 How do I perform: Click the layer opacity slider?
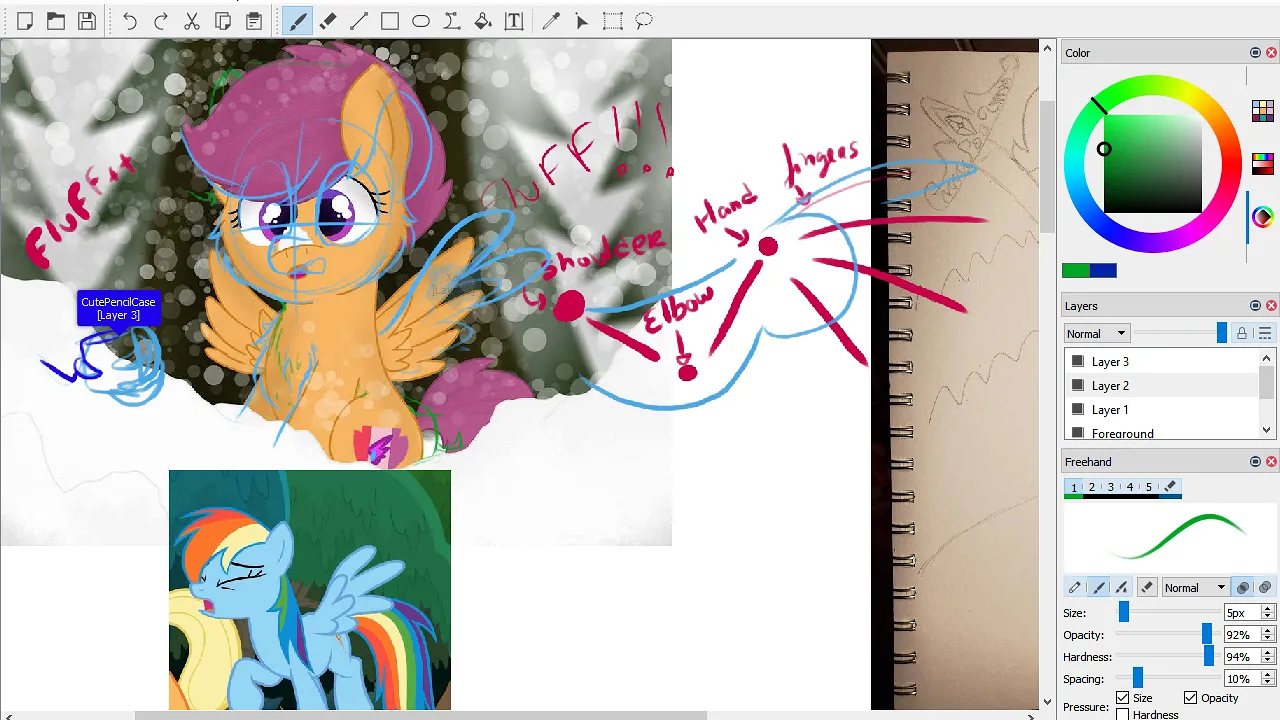tap(1181, 333)
